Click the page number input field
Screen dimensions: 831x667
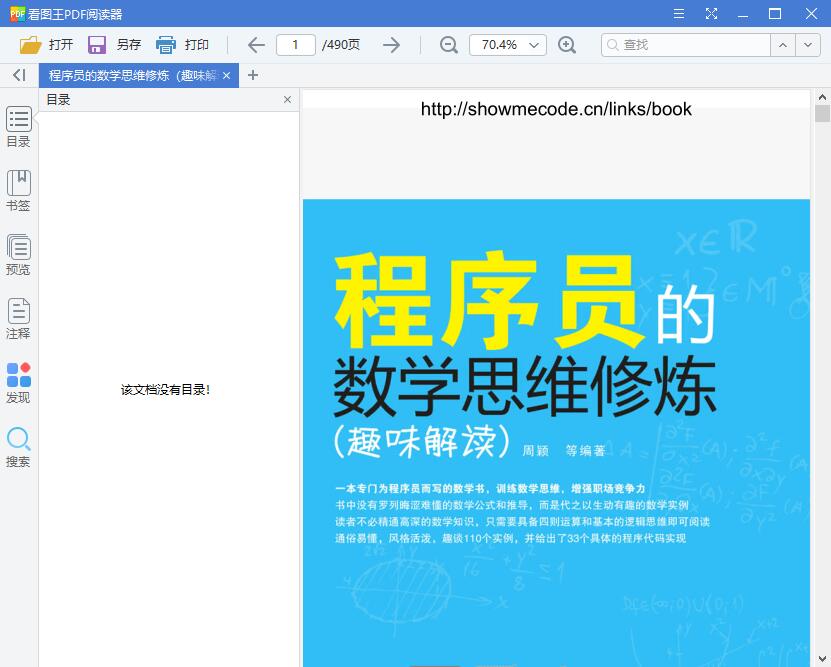[x=296, y=45]
